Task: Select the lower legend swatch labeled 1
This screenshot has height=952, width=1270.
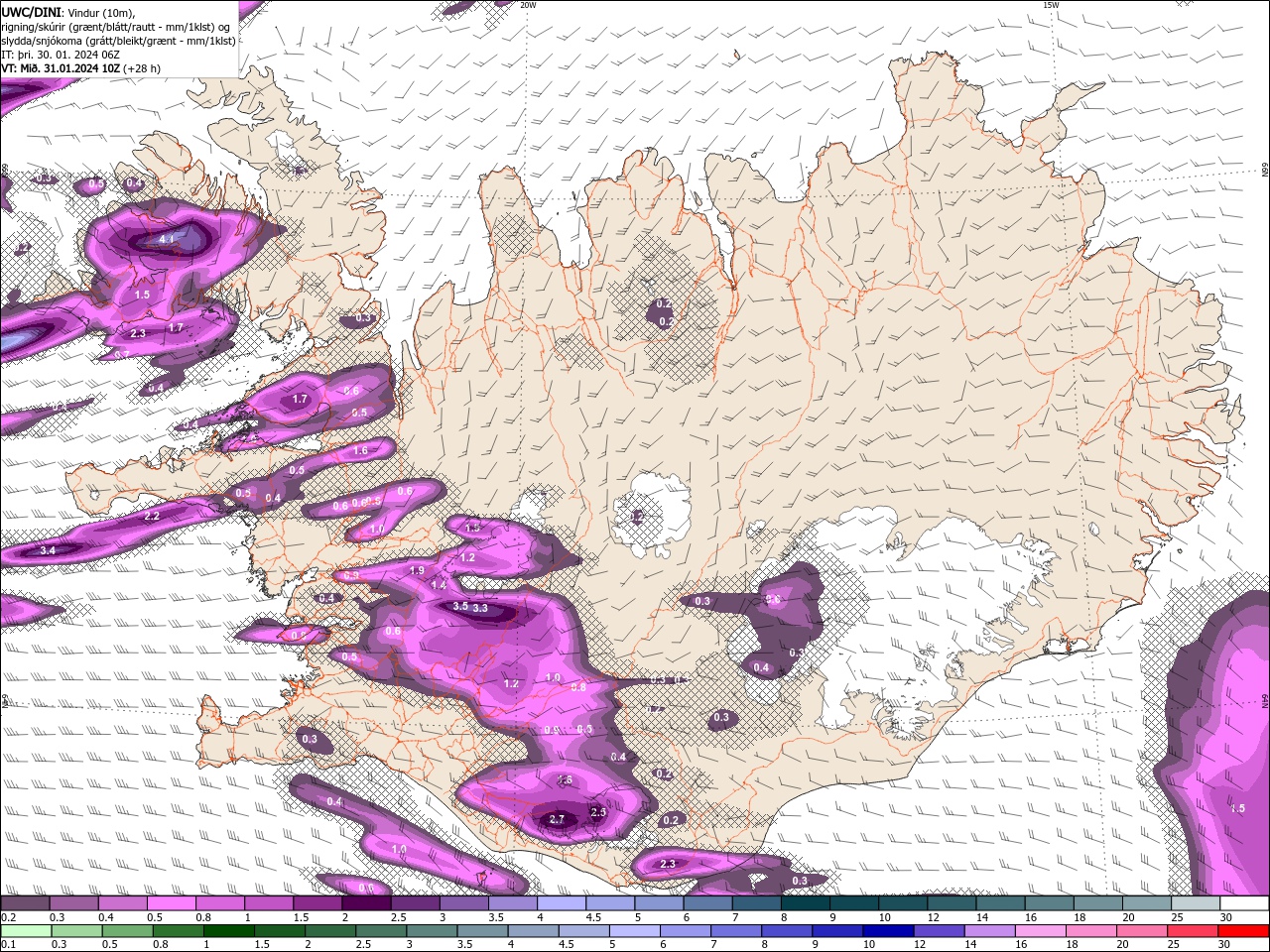Action: 228,931
